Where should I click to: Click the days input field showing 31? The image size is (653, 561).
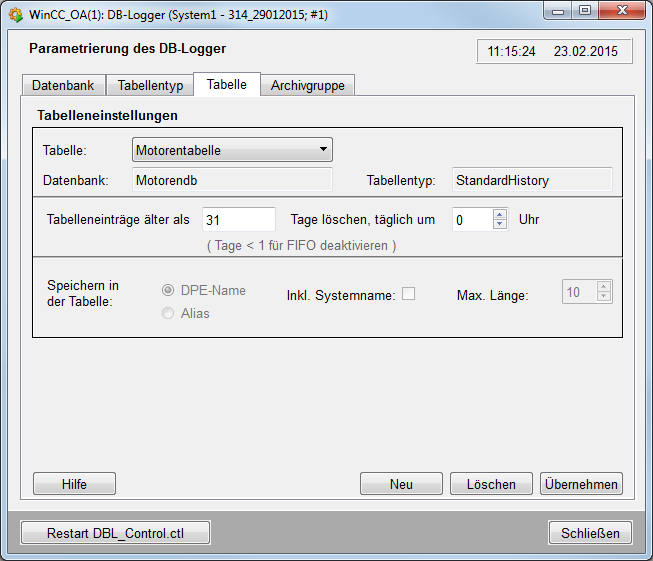click(x=239, y=219)
